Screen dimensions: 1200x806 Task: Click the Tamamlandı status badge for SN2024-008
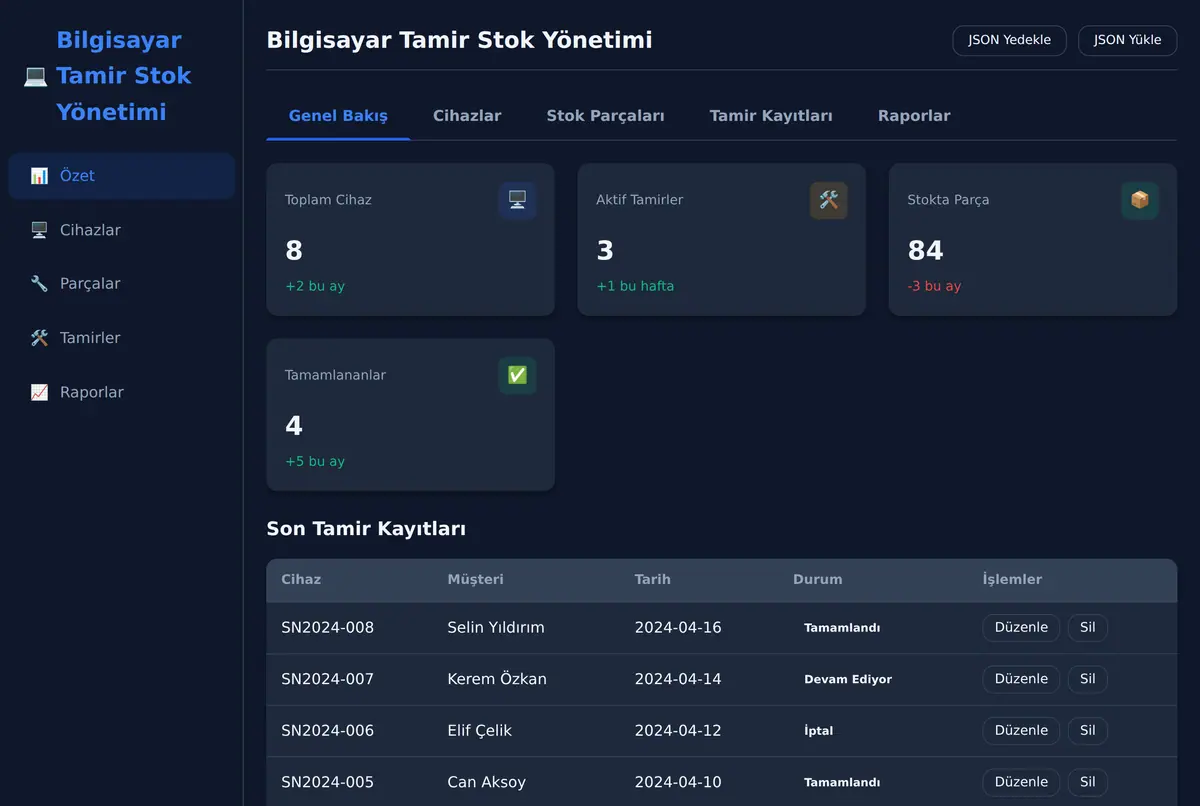(x=842, y=628)
